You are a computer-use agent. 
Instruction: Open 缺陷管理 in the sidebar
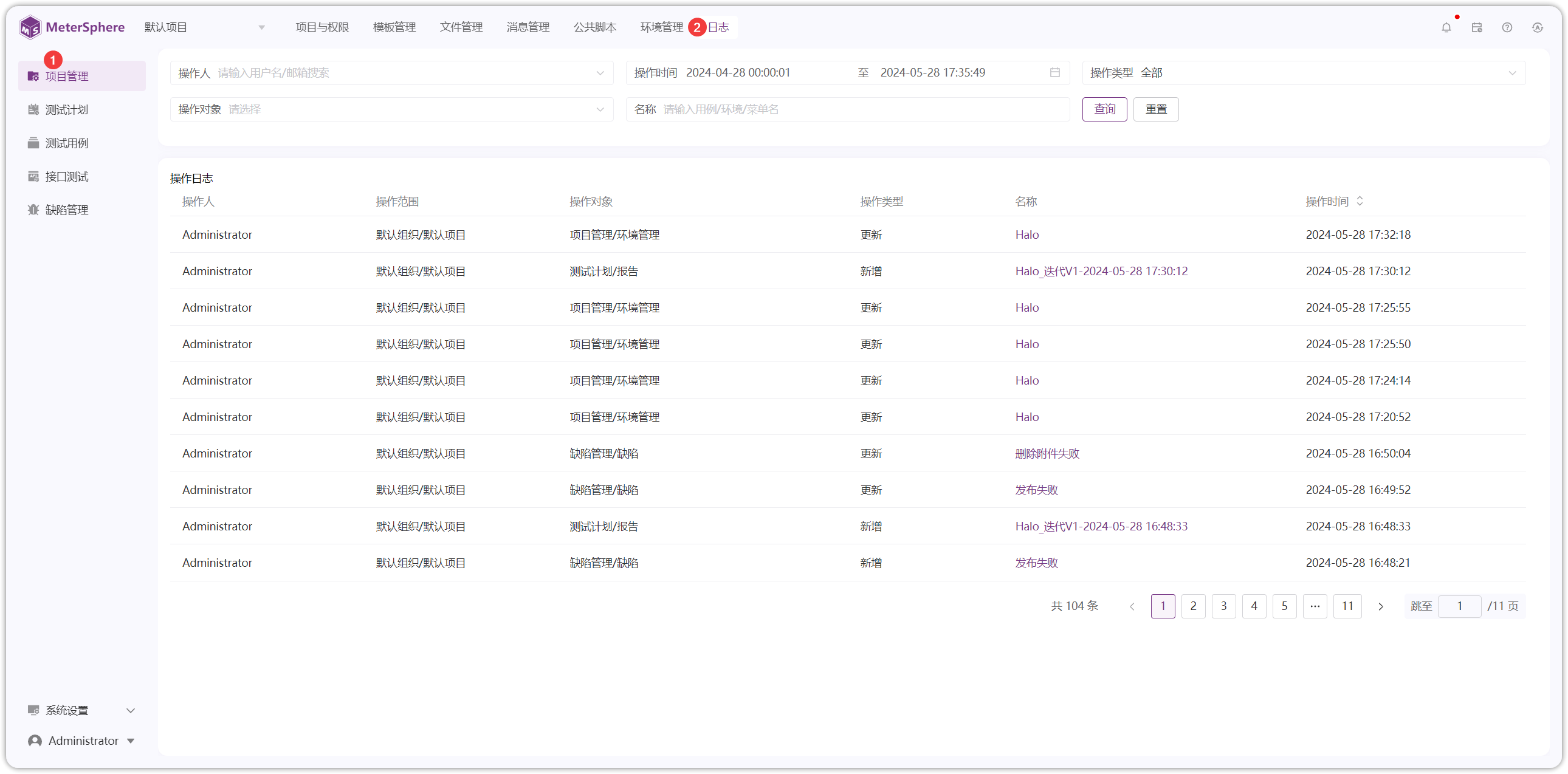tap(82, 210)
